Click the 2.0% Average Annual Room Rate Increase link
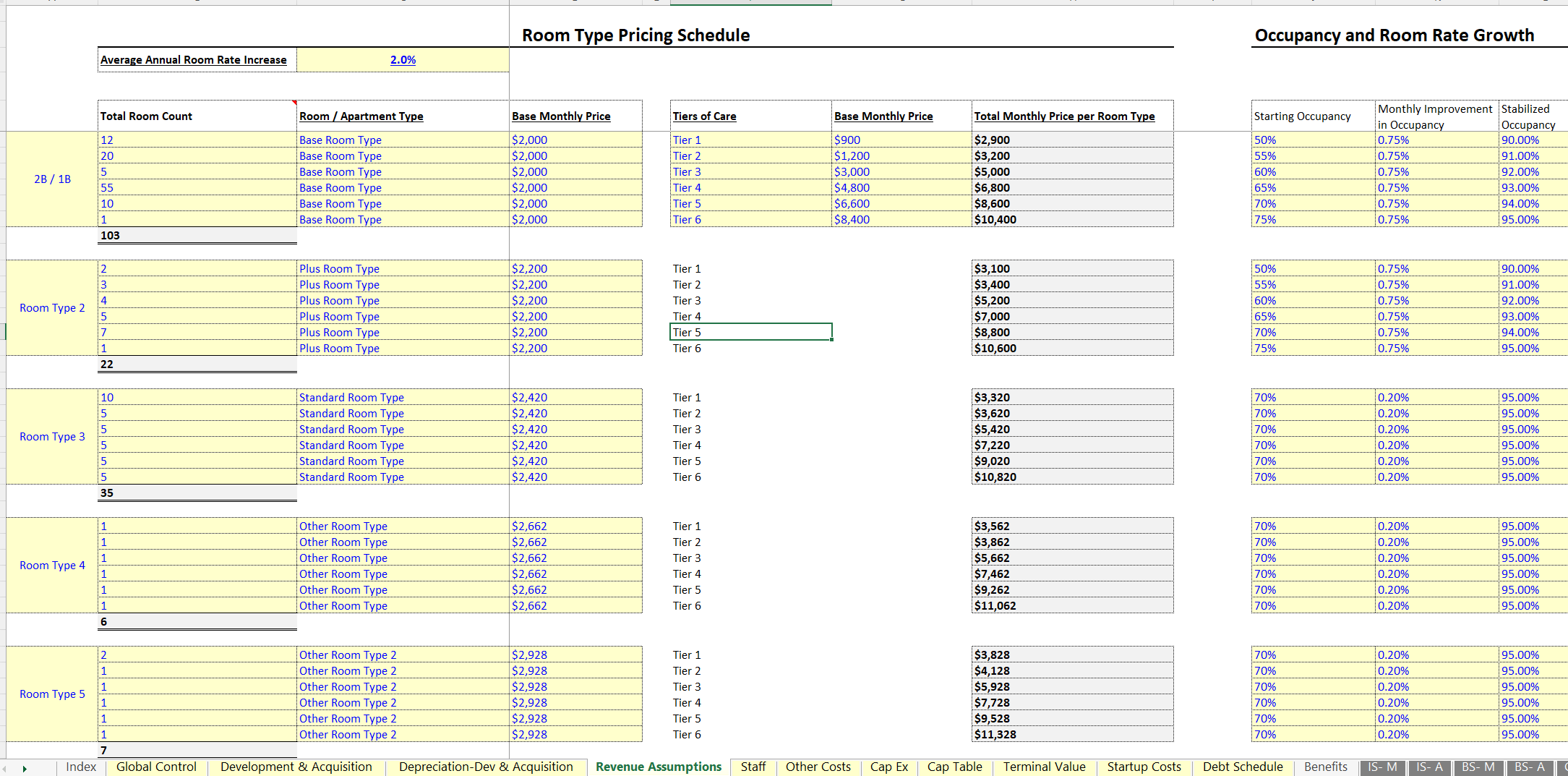 pos(402,60)
